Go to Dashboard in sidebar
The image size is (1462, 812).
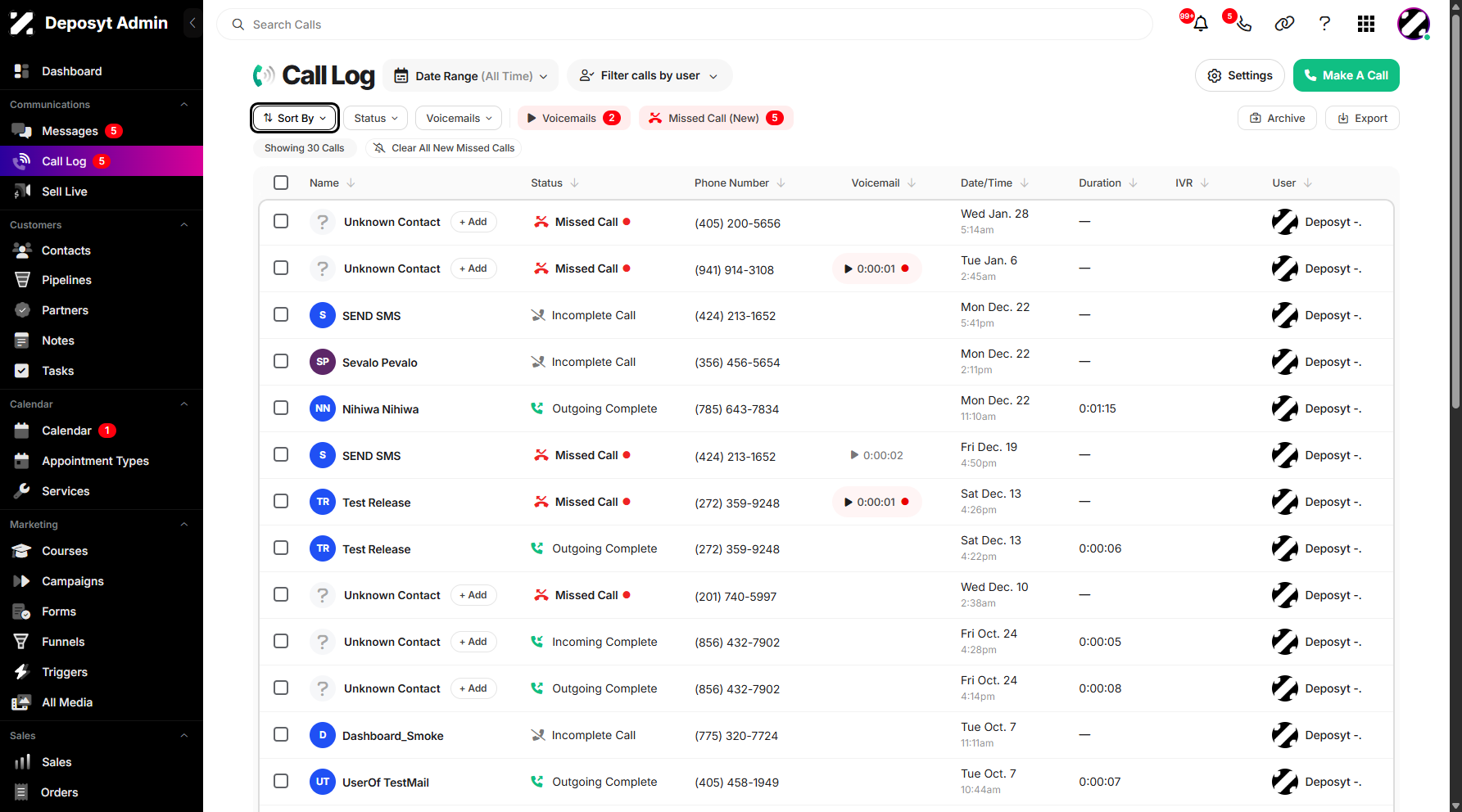coord(71,71)
